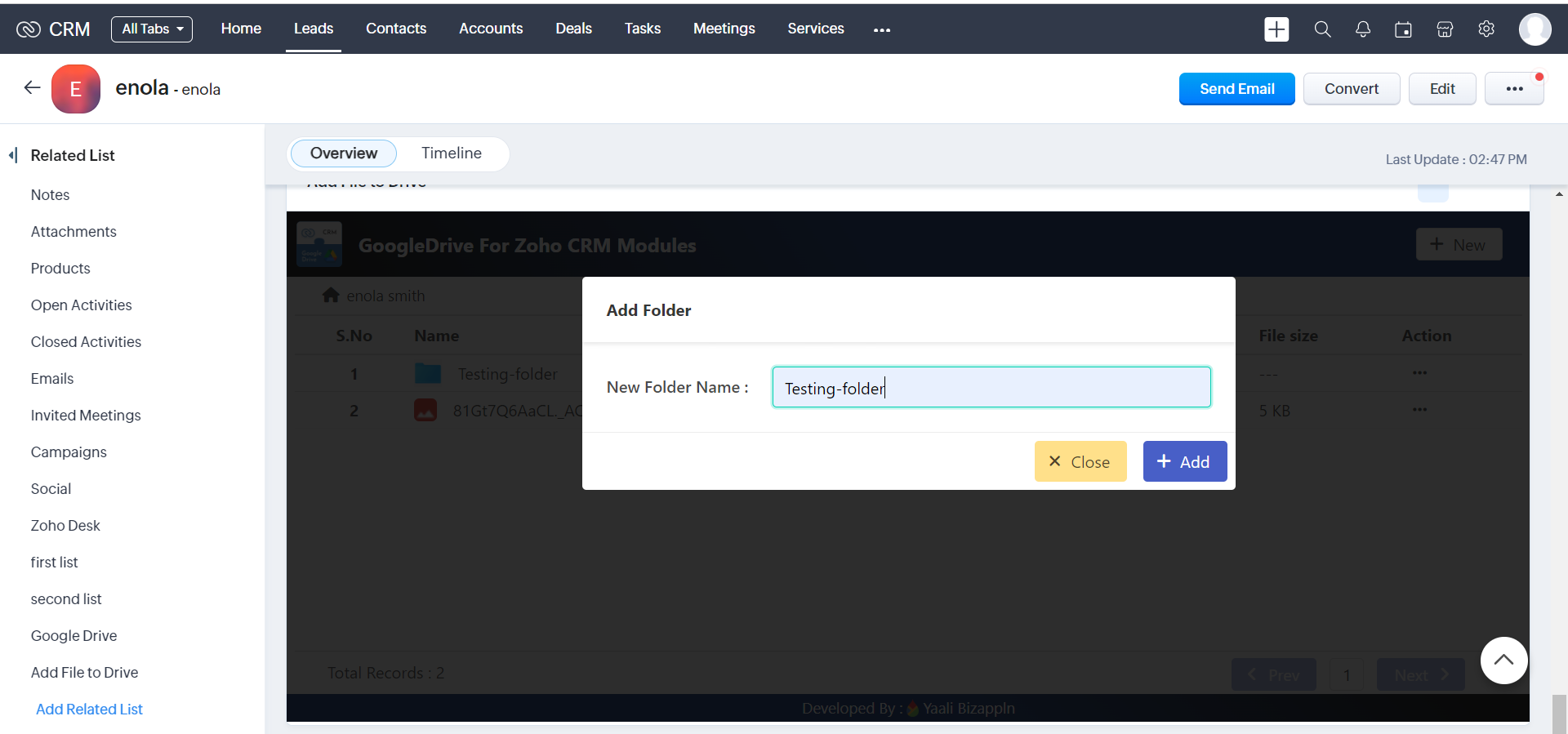The image size is (1568, 734).
Task: Open more actions menu beside Edit
Action: [1514, 89]
